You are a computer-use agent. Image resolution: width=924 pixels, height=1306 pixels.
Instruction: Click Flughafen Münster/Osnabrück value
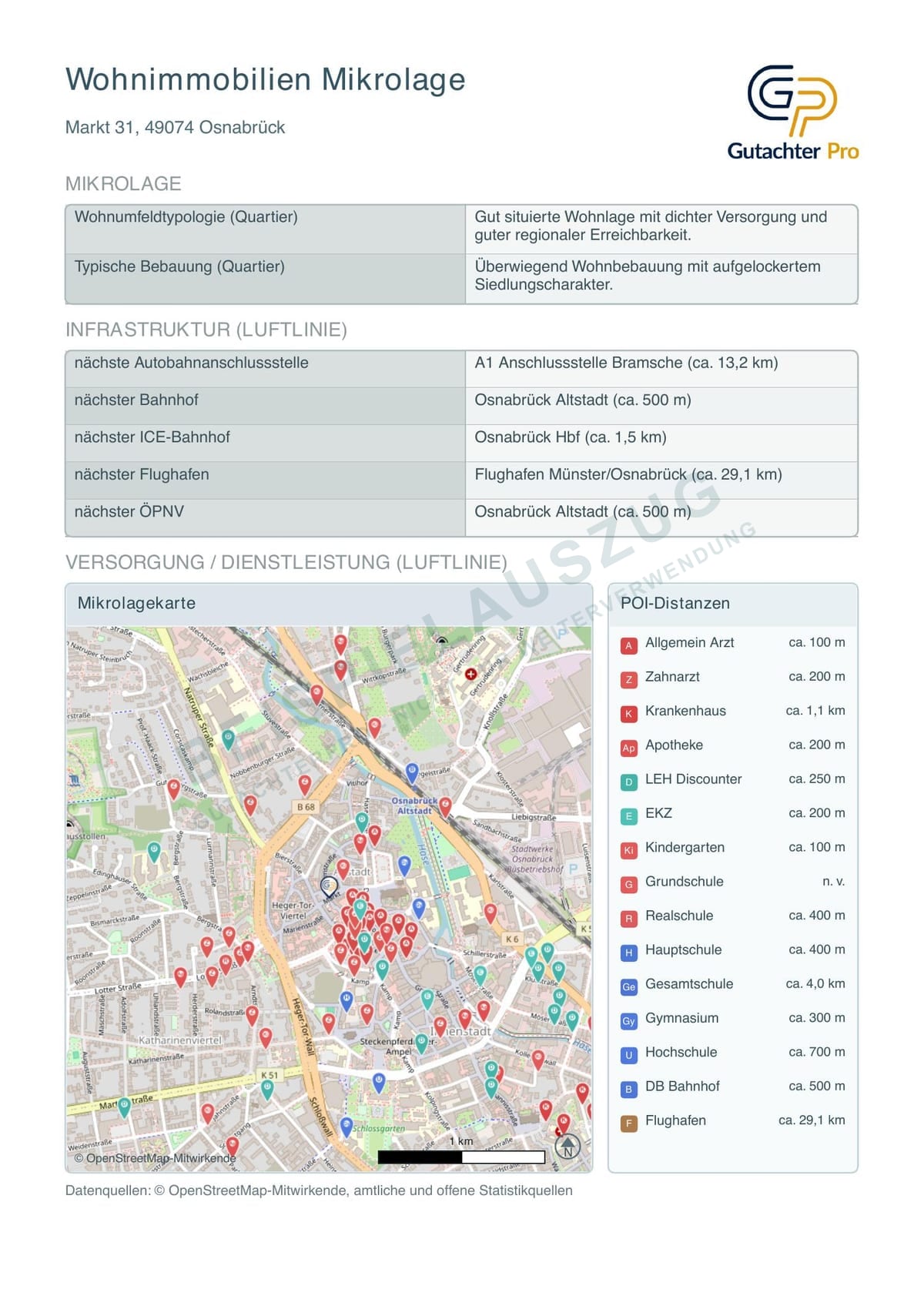pyautogui.click(x=628, y=474)
